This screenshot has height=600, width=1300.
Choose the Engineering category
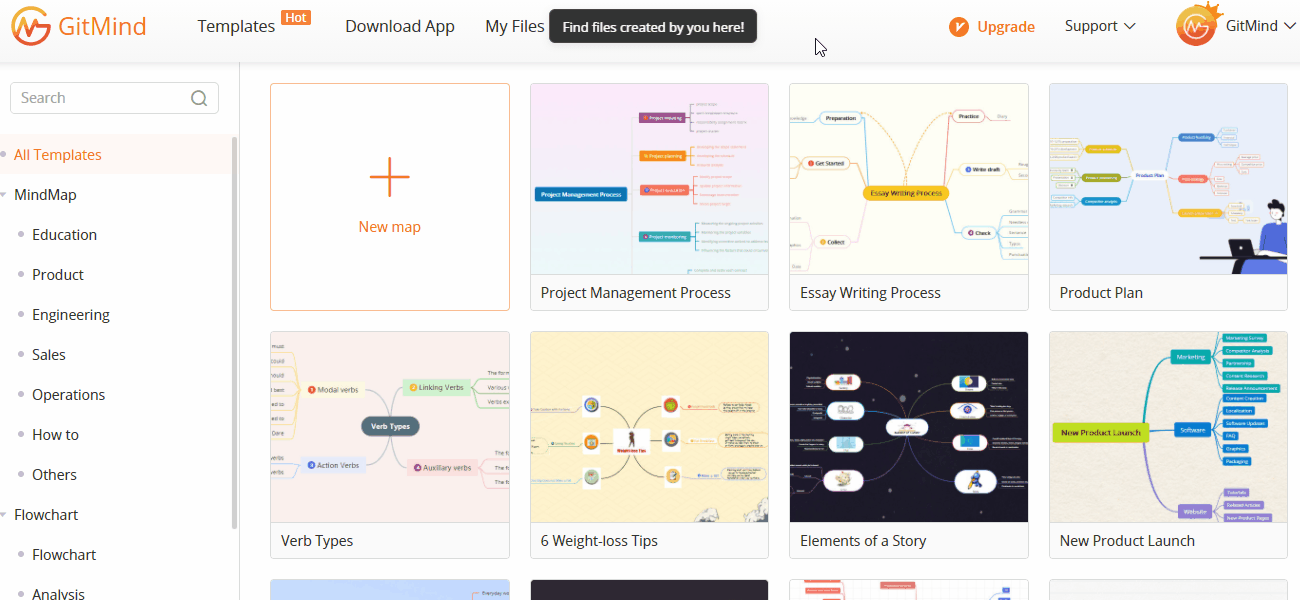coord(71,315)
